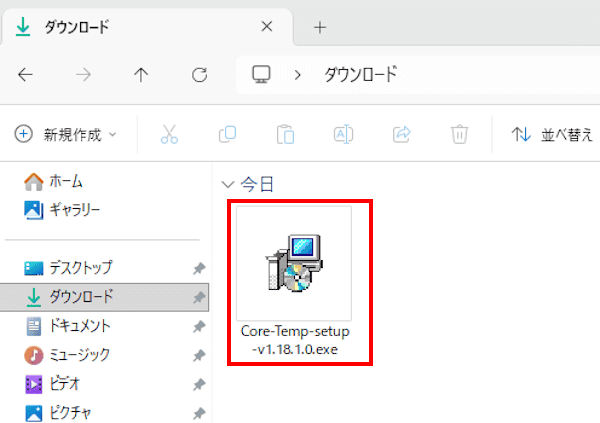Add a new Explorer tab
Viewport: 600px width, 423px height.
320,27
